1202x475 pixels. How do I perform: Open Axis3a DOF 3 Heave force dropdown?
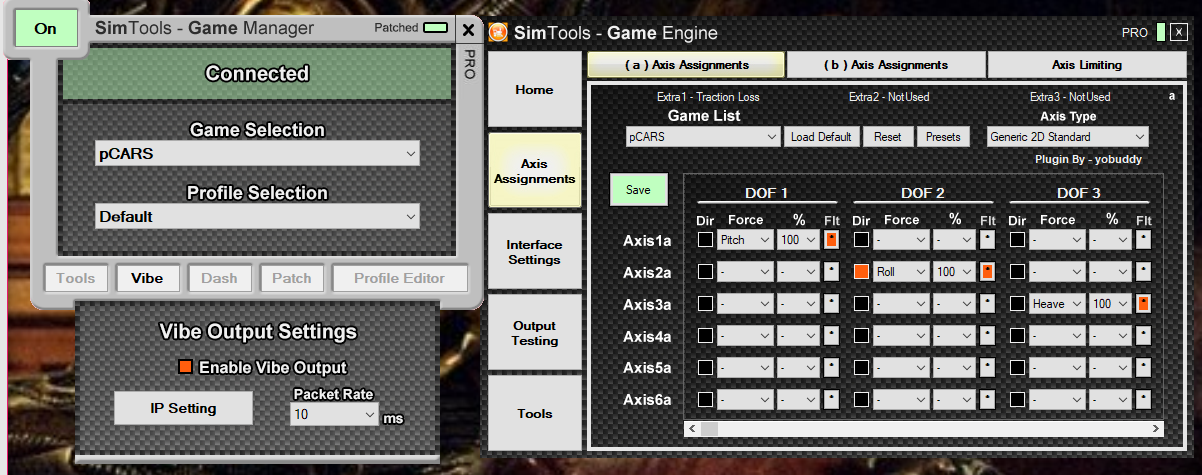tap(1057, 303)
